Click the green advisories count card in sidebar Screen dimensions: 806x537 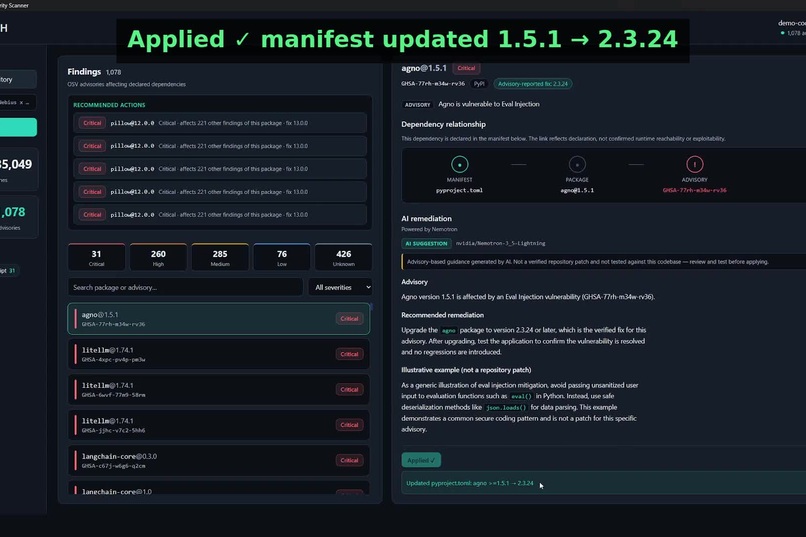pyautogui.click(x=19, y=217)
